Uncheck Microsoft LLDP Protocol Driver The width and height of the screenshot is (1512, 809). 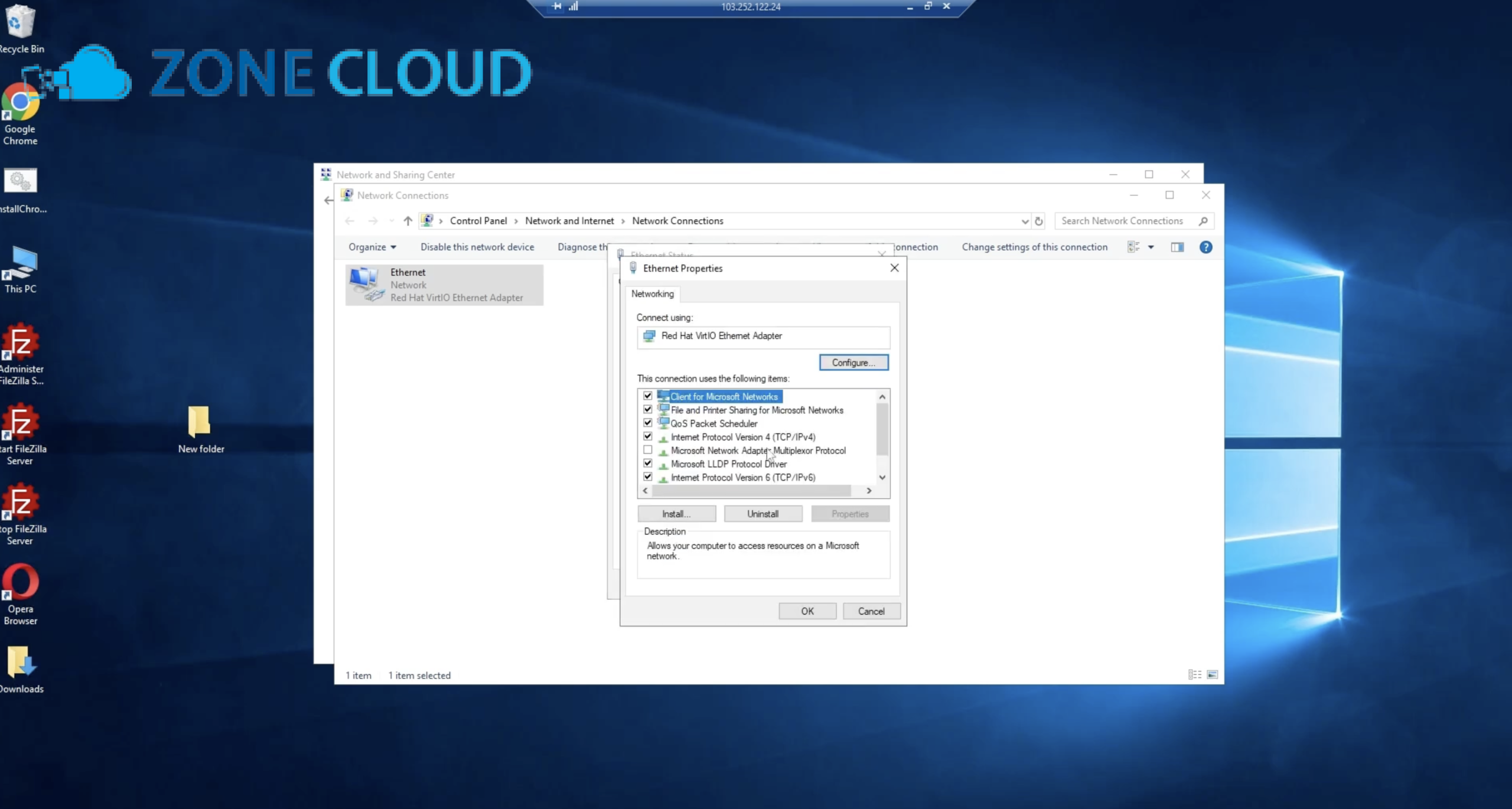click(648, 464)
